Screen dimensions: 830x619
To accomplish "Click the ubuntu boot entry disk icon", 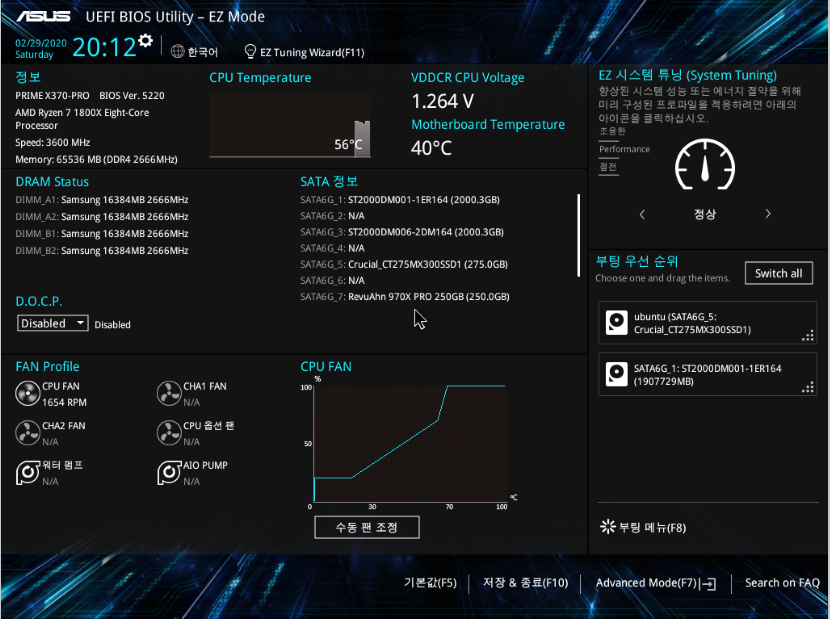I will coord(616,322).
